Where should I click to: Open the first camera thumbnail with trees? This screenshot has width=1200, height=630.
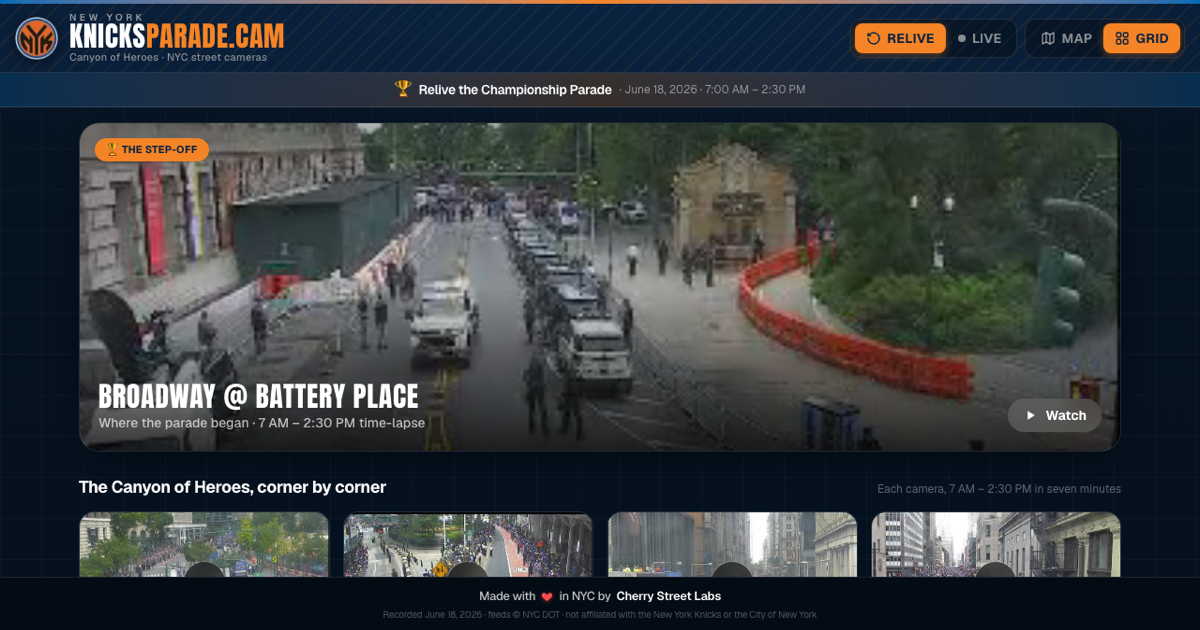[x=204, y=545]
